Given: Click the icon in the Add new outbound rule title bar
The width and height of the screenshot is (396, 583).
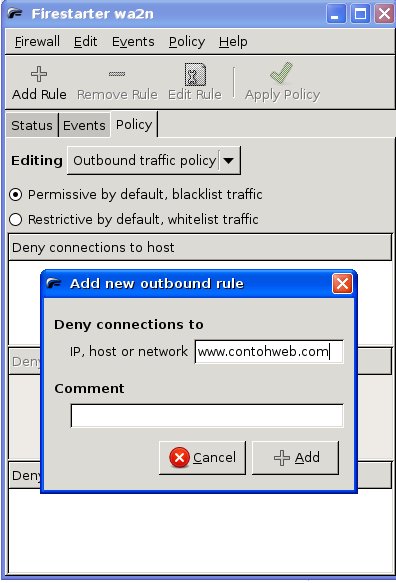Looking at the screenshot, I should point(54,284).
